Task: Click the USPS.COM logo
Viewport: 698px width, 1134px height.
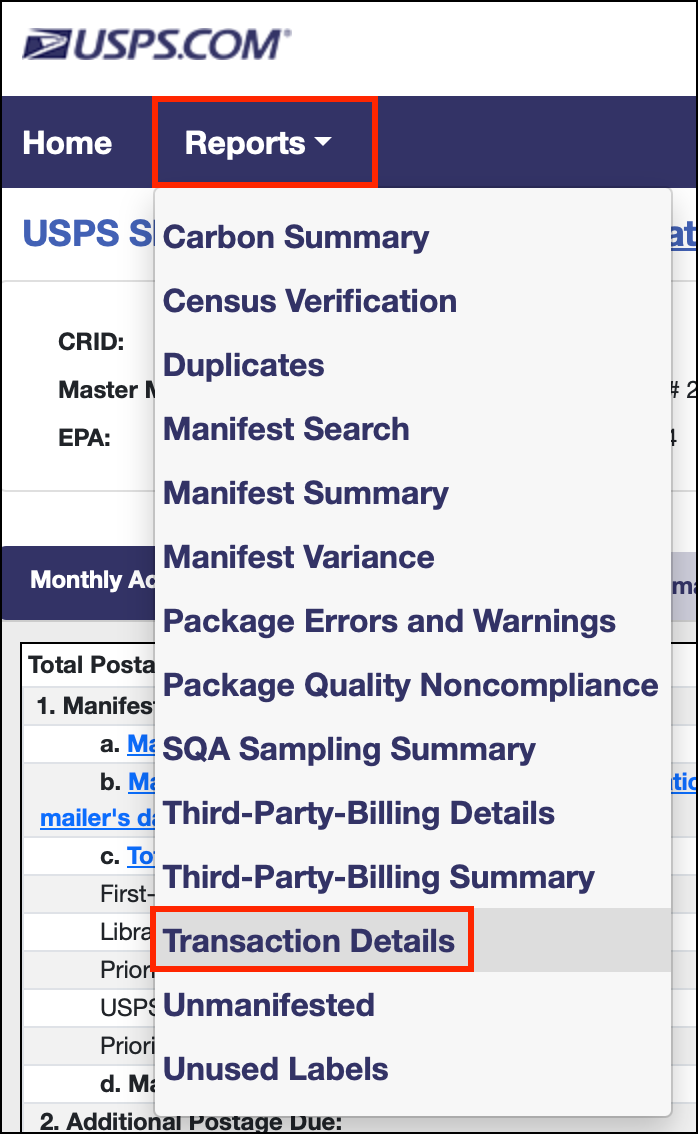Action: [x=157, y=45]
